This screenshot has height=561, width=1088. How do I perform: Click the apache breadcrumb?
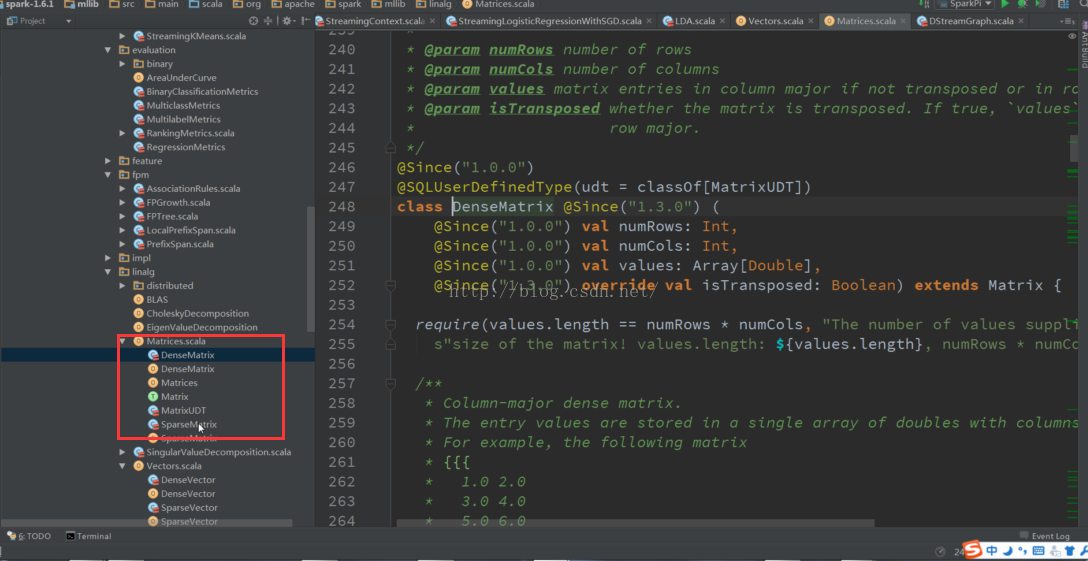pyautogui.click(x=294, y=4)
